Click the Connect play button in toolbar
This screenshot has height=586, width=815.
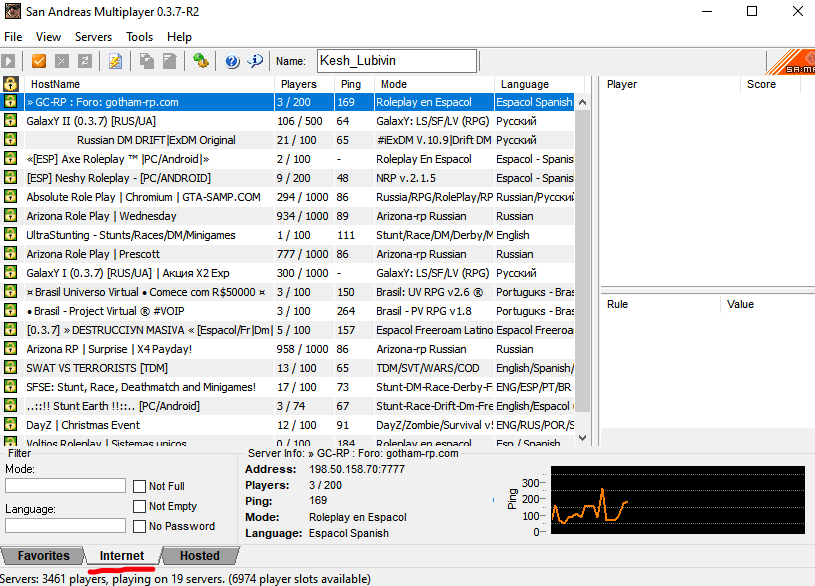[10, 61]
